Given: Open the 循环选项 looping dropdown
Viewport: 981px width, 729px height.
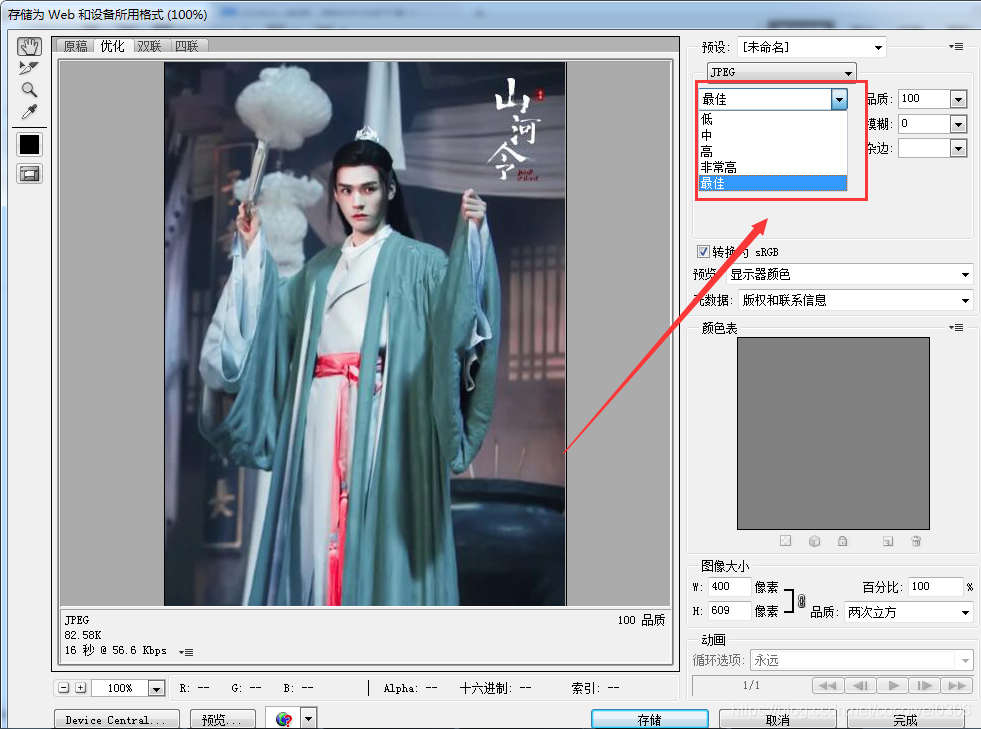Looking at the screenshot, I should point(862,660).
